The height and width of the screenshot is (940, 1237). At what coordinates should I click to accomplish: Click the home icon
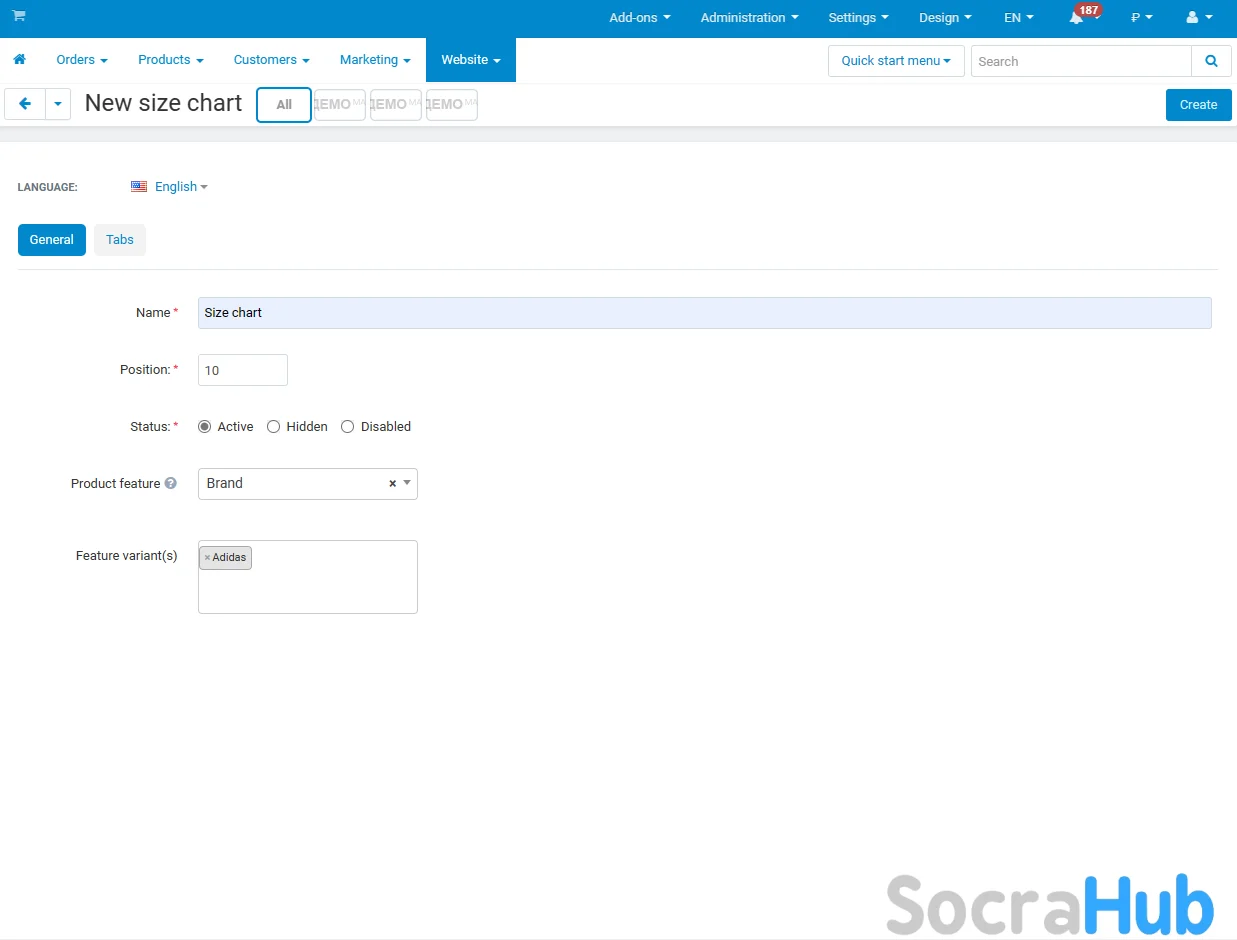19,60
